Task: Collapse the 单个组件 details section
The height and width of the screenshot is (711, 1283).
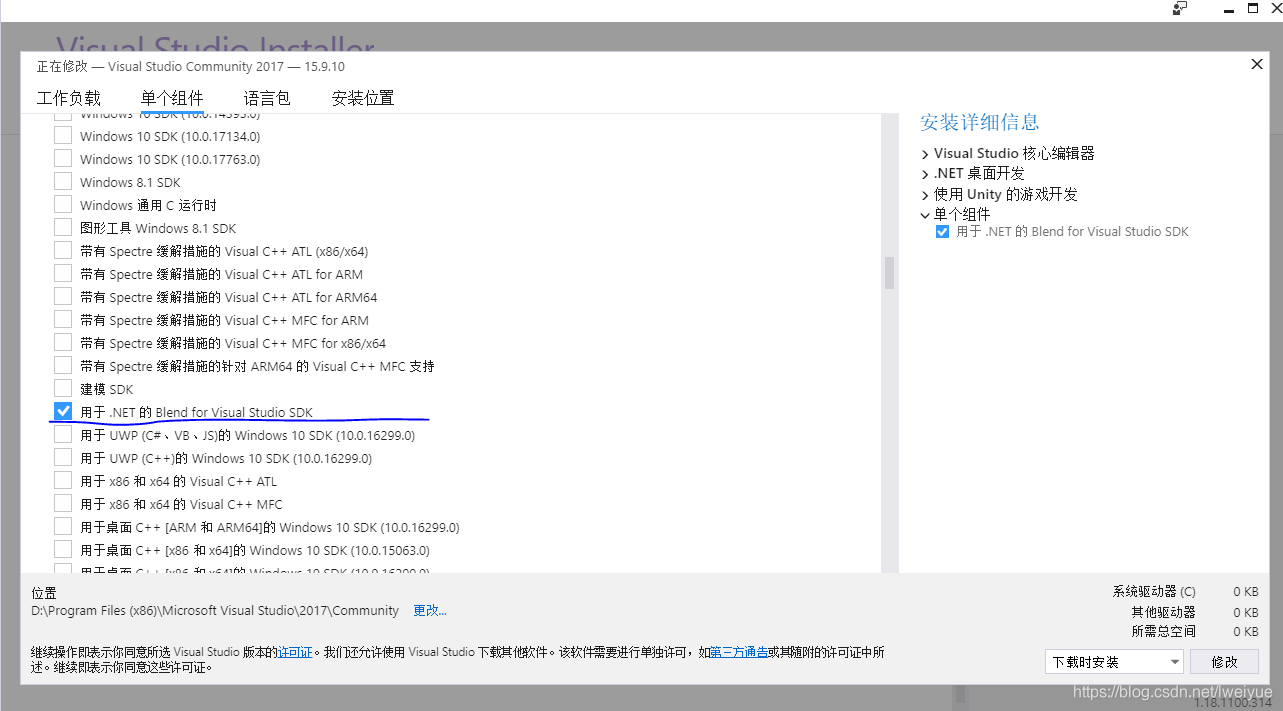Action: 925,215
